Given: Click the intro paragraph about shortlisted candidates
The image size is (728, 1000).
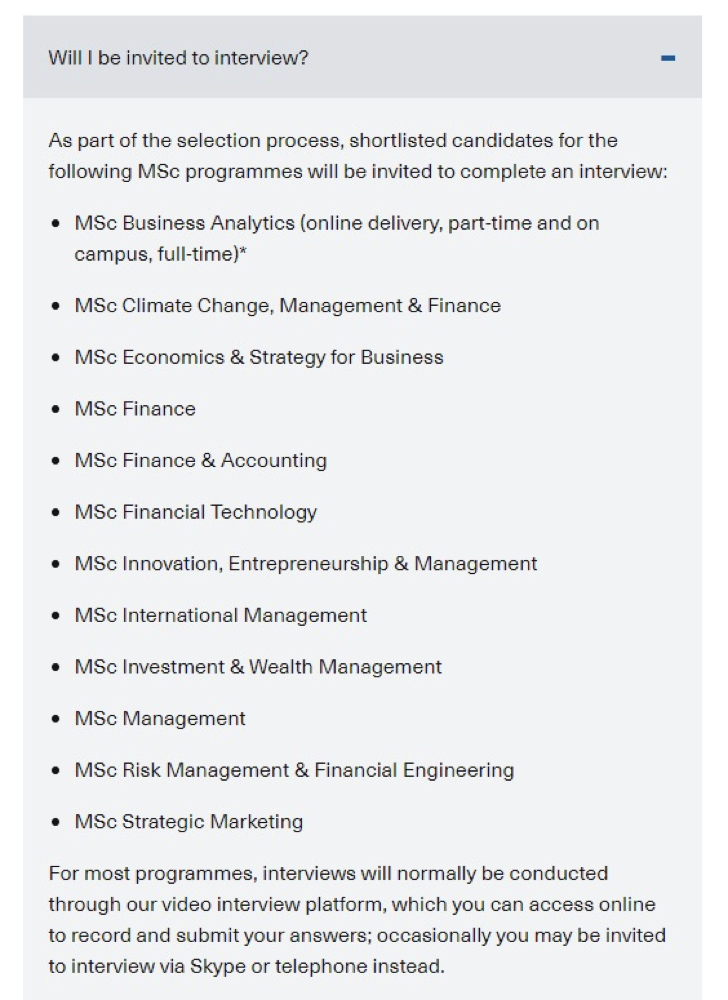Looking at the screenshot, I should (x=357, y=156).
